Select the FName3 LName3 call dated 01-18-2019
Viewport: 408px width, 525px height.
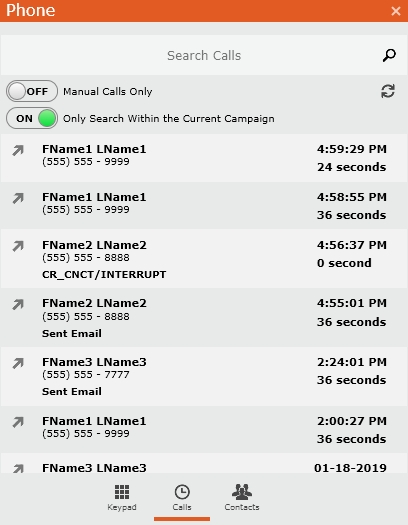coord(204,463)
